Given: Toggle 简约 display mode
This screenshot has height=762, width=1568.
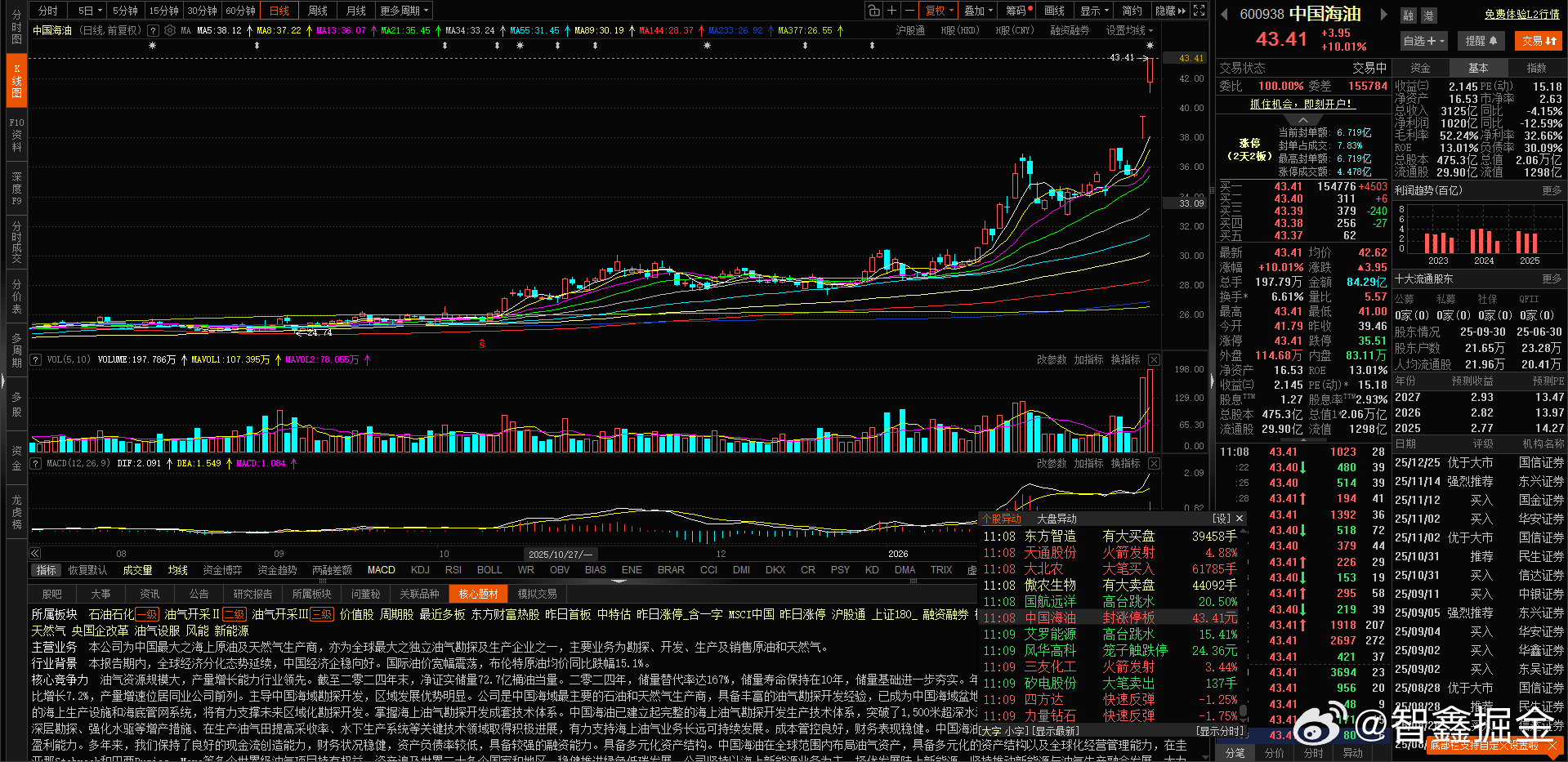Looking at the screenshot, I should tap(1132, 11).
